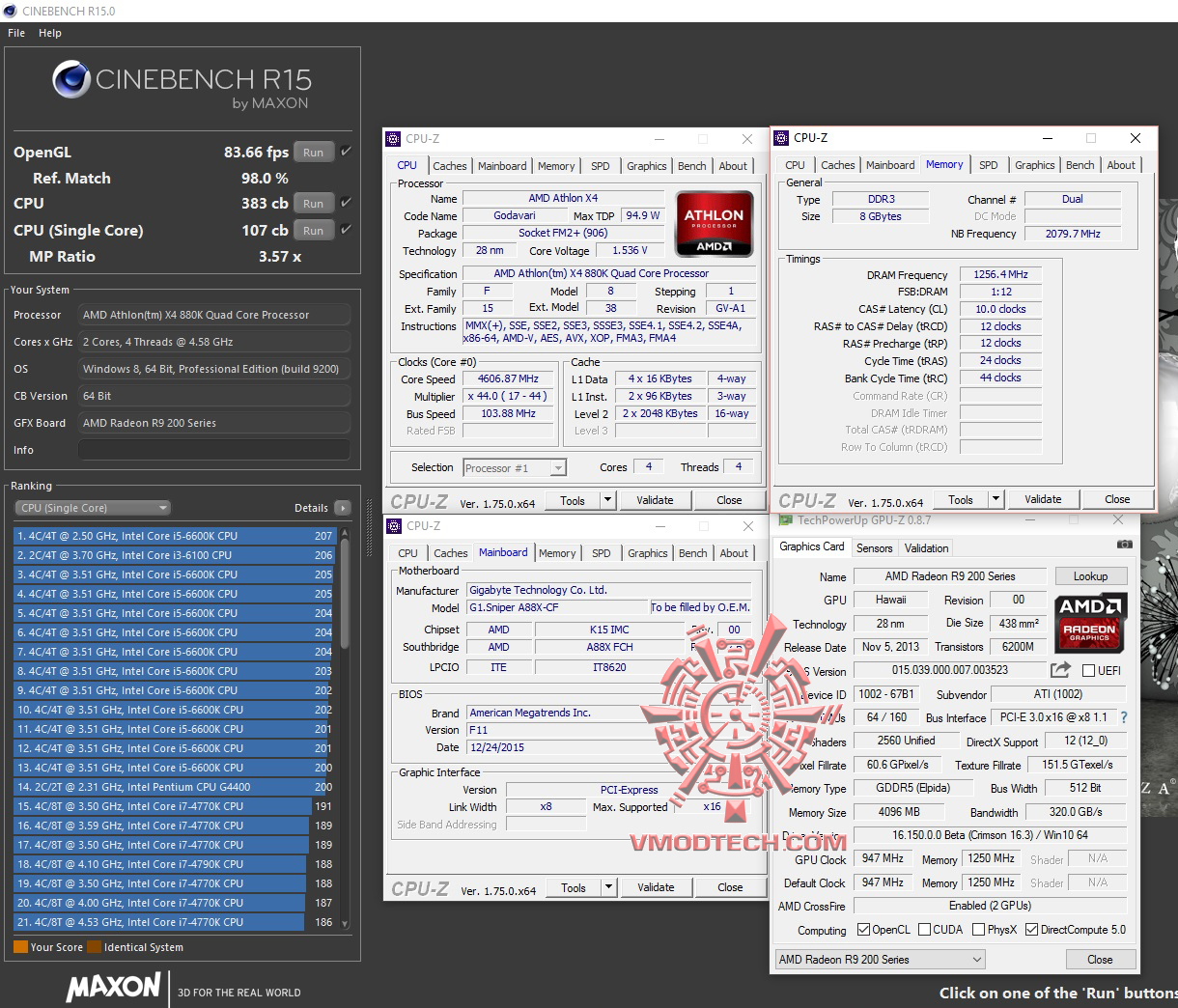
Task: Click the Lookup button in GPU-Z
Action: click(1091, 576)
